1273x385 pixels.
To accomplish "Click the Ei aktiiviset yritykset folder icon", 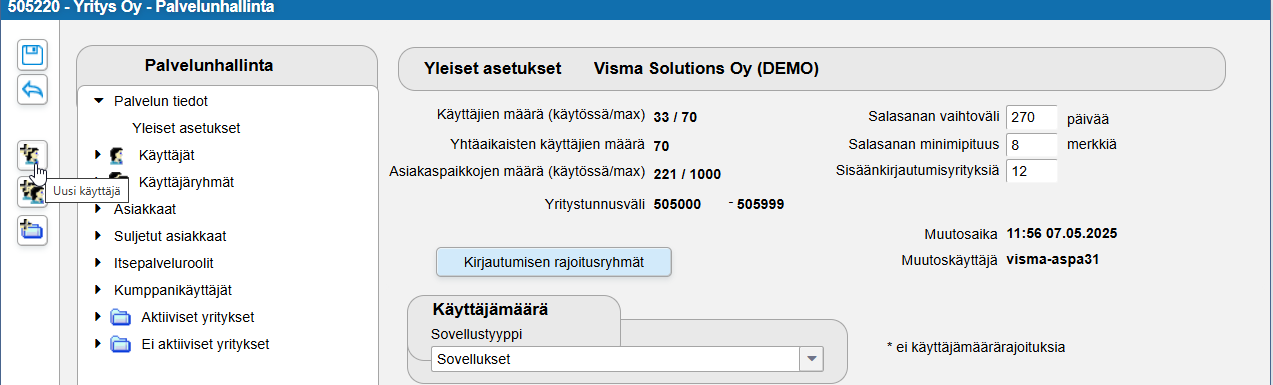I will 121,344.
